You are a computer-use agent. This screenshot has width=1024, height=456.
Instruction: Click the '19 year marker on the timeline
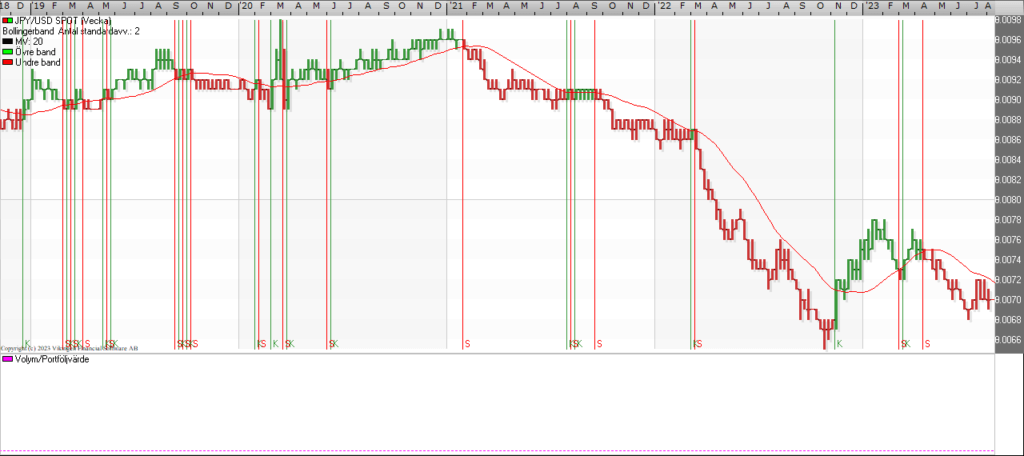tap(39, 5)
